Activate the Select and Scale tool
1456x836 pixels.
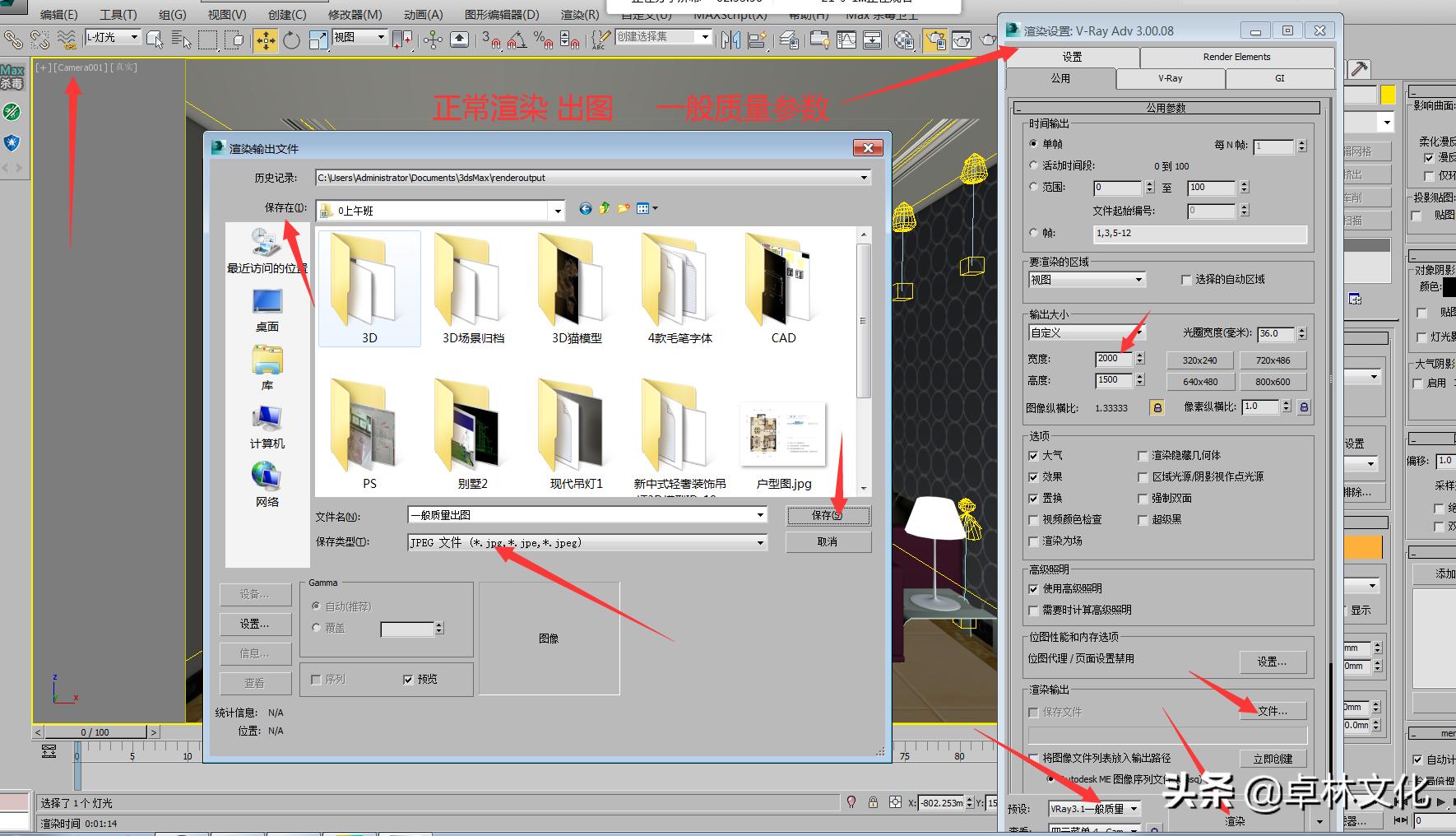[x=318, y=39]
